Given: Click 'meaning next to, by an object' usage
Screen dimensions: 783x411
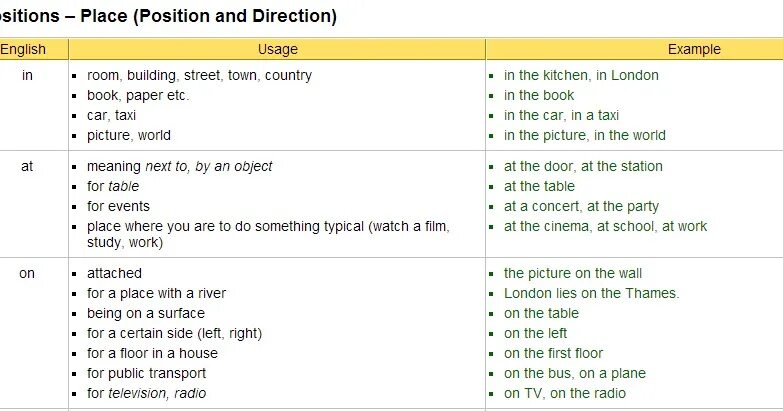Looking at the screenshot, I should [x=179, y=166].
